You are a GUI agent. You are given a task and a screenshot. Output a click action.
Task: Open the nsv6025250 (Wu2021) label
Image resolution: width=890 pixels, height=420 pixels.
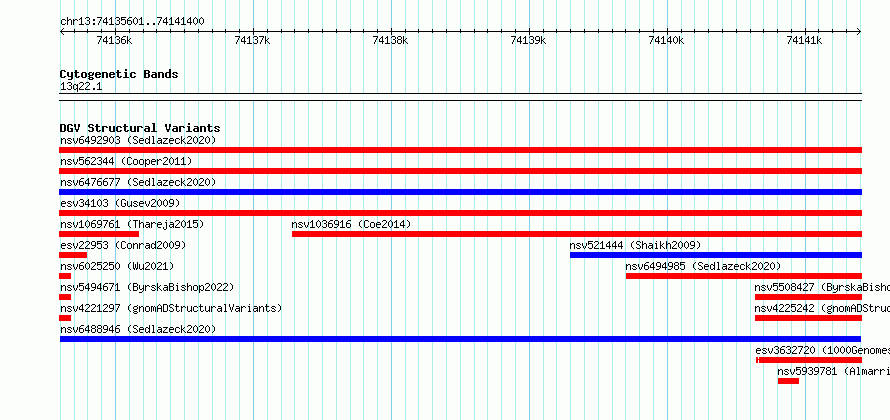coord(117,266)
